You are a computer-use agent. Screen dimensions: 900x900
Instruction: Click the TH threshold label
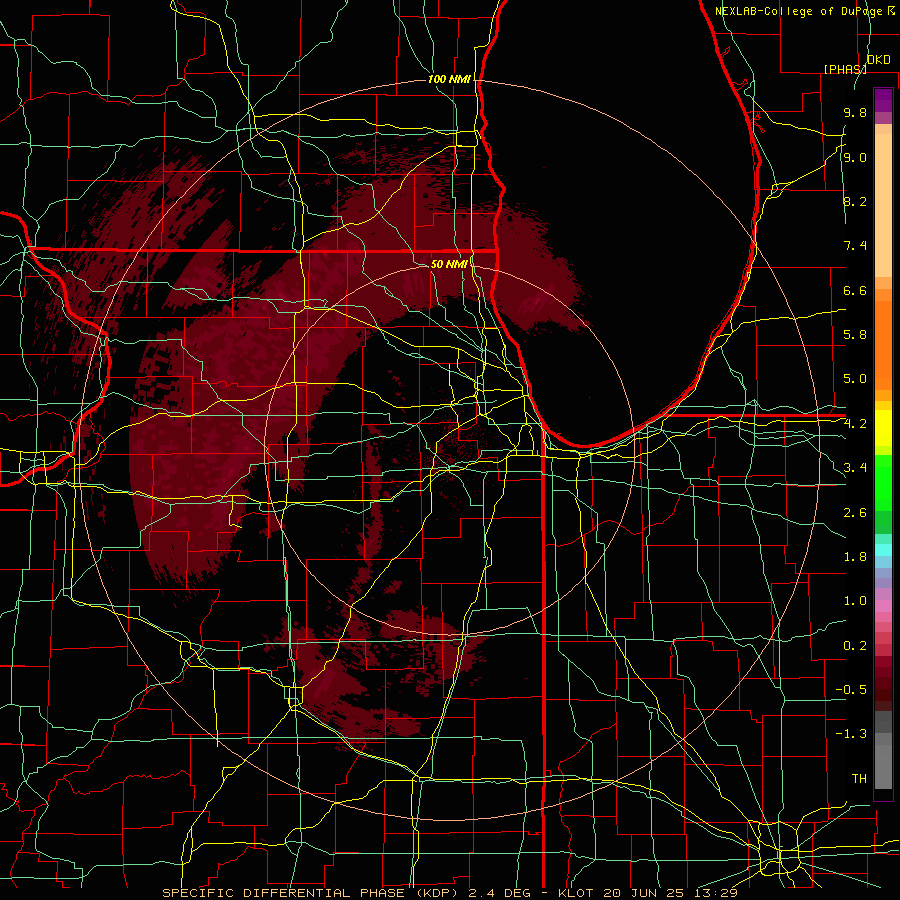coord(859,779)
